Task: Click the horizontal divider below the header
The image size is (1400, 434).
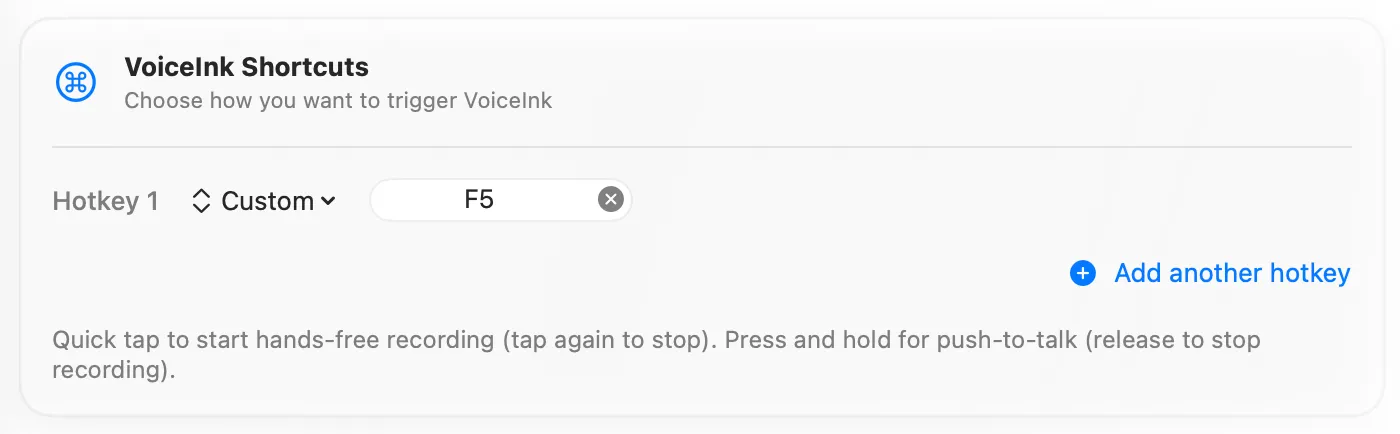Action: (702, 147)
